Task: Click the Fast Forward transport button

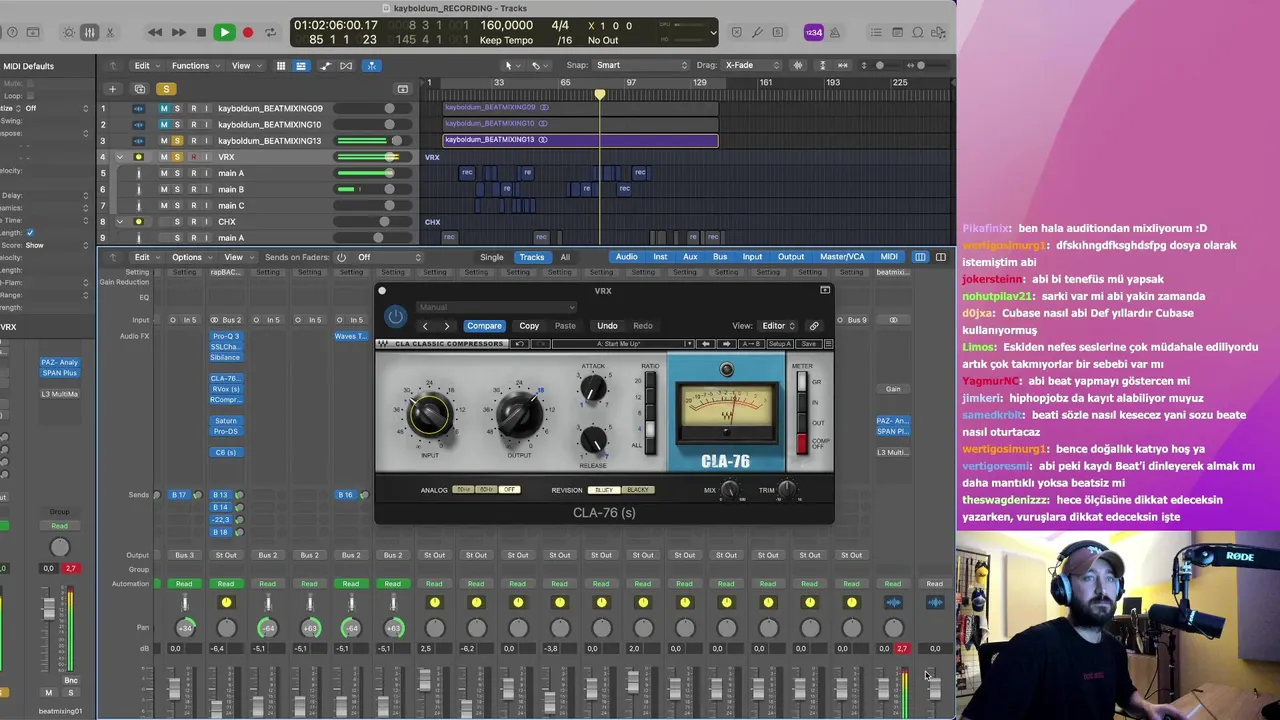Action: tap(178, 32)
